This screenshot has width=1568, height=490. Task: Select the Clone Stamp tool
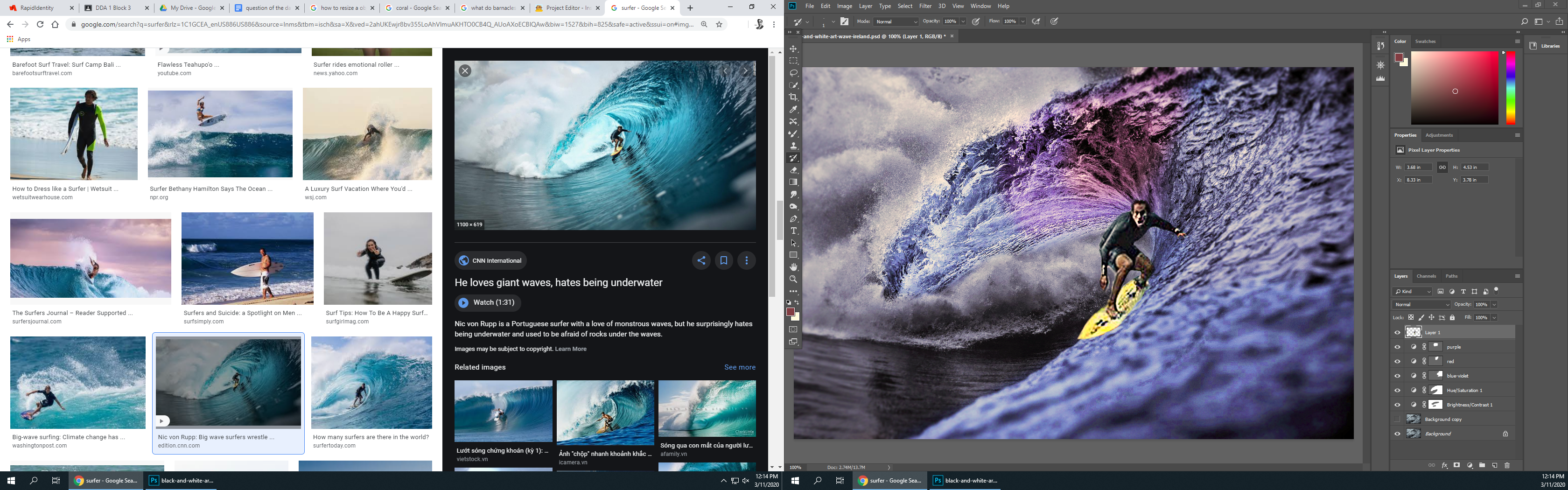pos(793,146)
